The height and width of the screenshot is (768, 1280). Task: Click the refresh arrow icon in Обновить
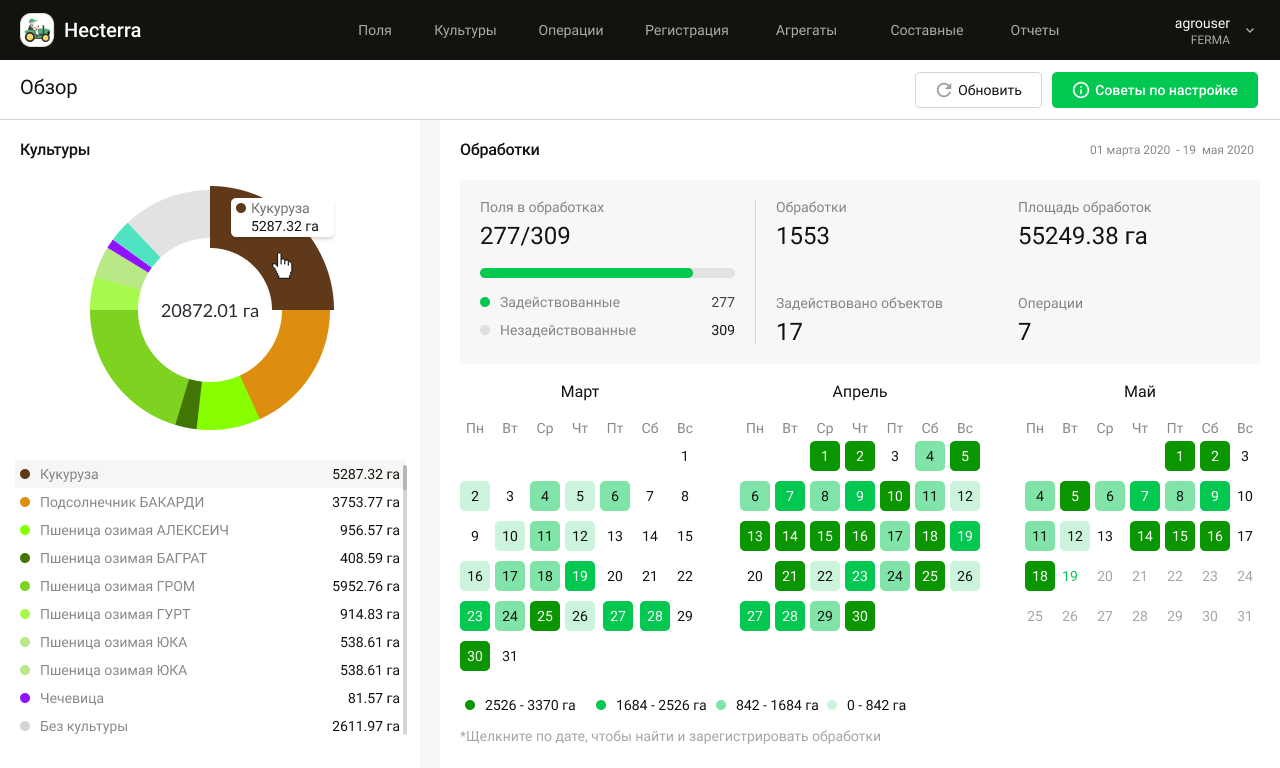943,90
